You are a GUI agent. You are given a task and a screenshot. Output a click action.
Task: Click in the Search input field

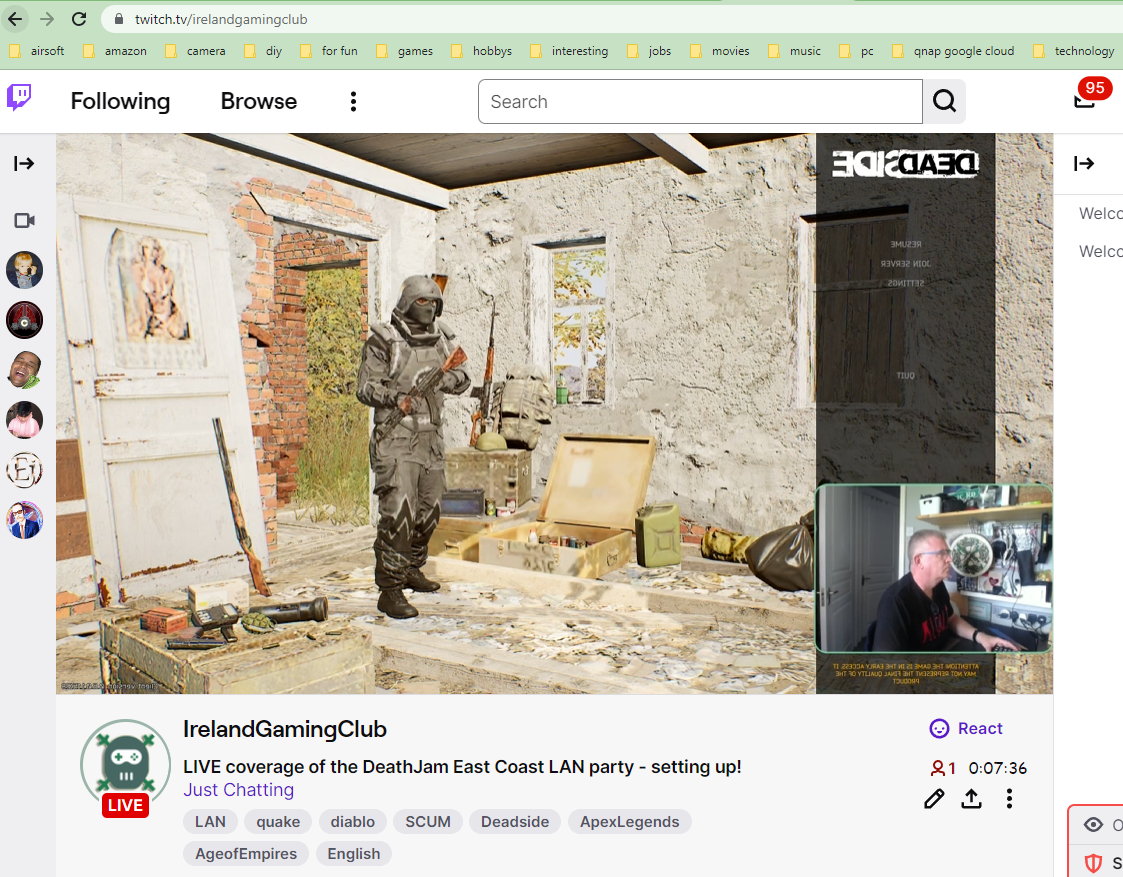[700, 101]
